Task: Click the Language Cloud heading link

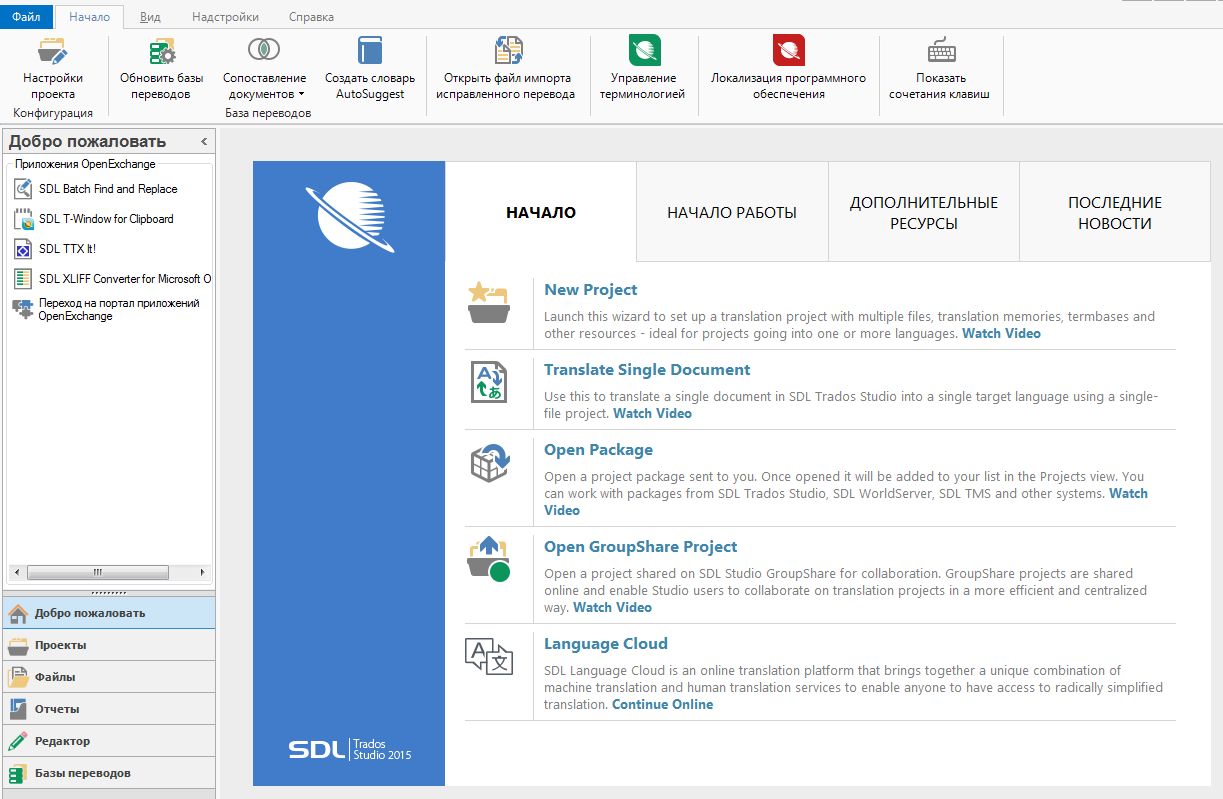Action: [606, 644]
